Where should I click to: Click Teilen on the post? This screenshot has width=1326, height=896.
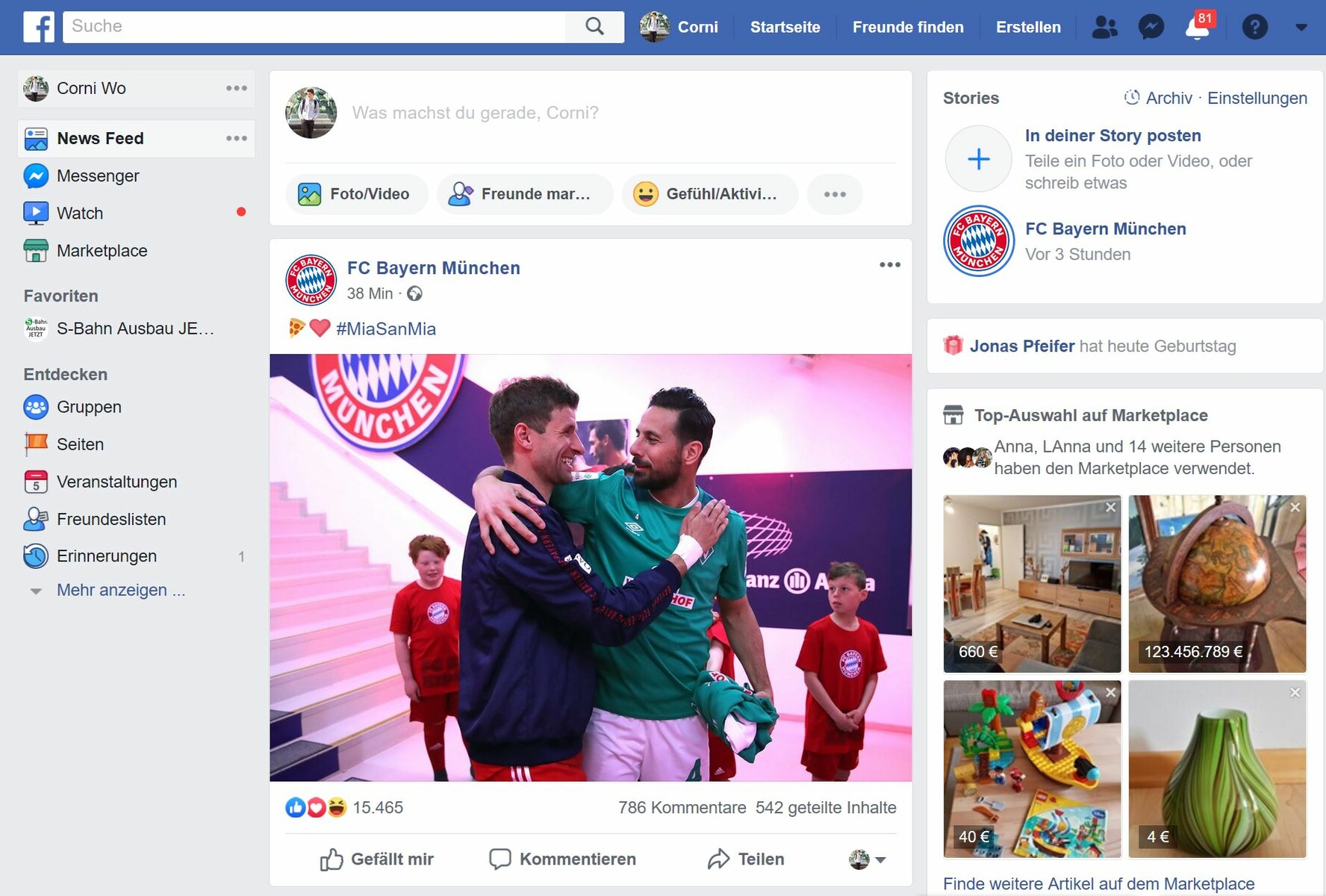(x=746, y=859)
